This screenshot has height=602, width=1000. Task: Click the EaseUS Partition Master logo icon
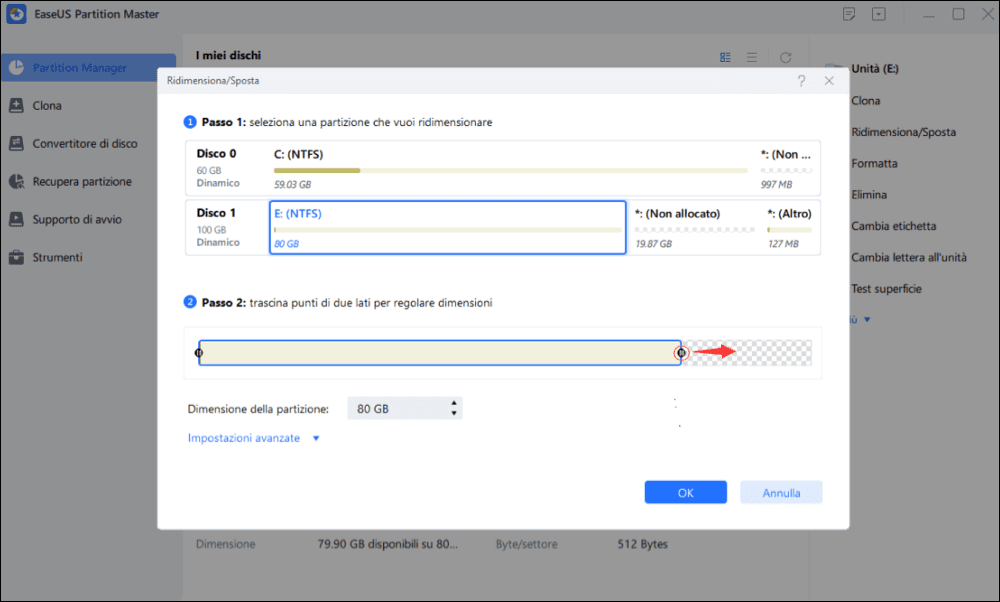[x=17, y=14]
